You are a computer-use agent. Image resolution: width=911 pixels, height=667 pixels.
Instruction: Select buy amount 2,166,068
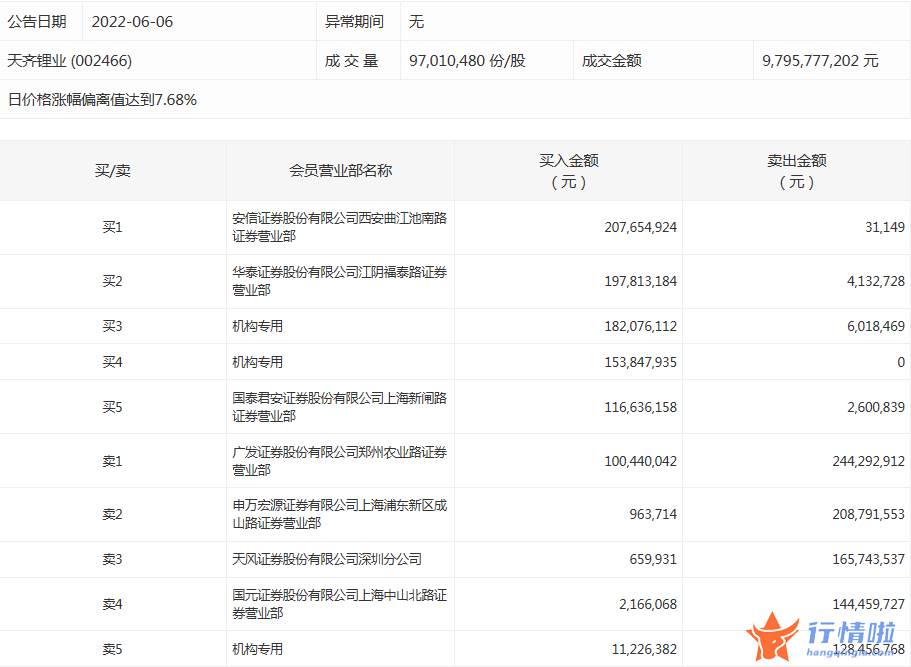(x=648, y=604)
